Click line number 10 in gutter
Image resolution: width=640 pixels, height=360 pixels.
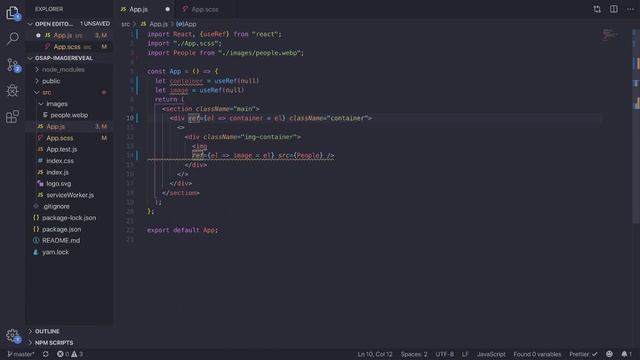pos(130,118)
